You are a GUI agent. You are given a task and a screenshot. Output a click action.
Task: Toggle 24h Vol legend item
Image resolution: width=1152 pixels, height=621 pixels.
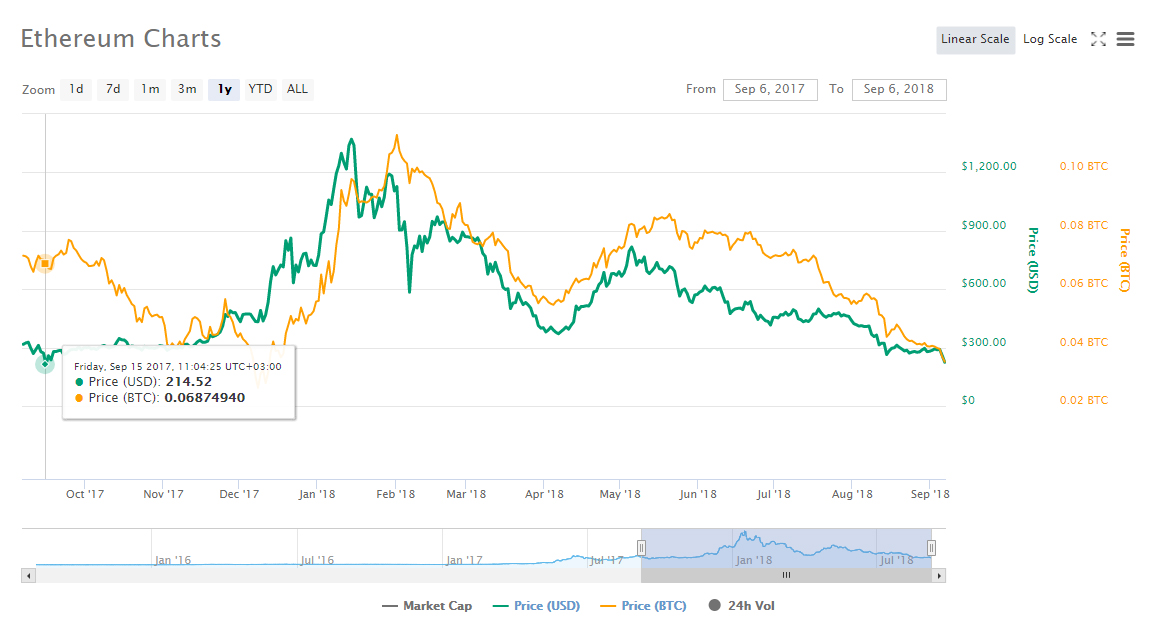coord(741,605)
